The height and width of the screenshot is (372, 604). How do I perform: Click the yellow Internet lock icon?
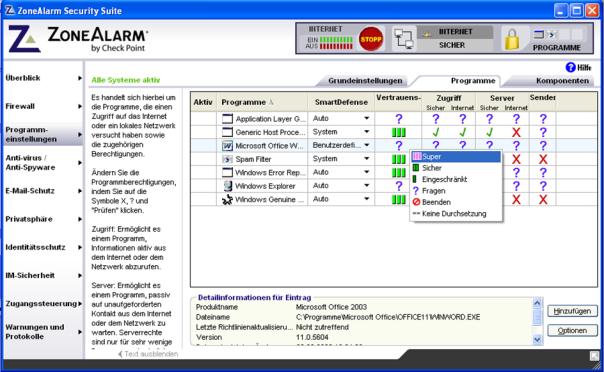[512, 39]
